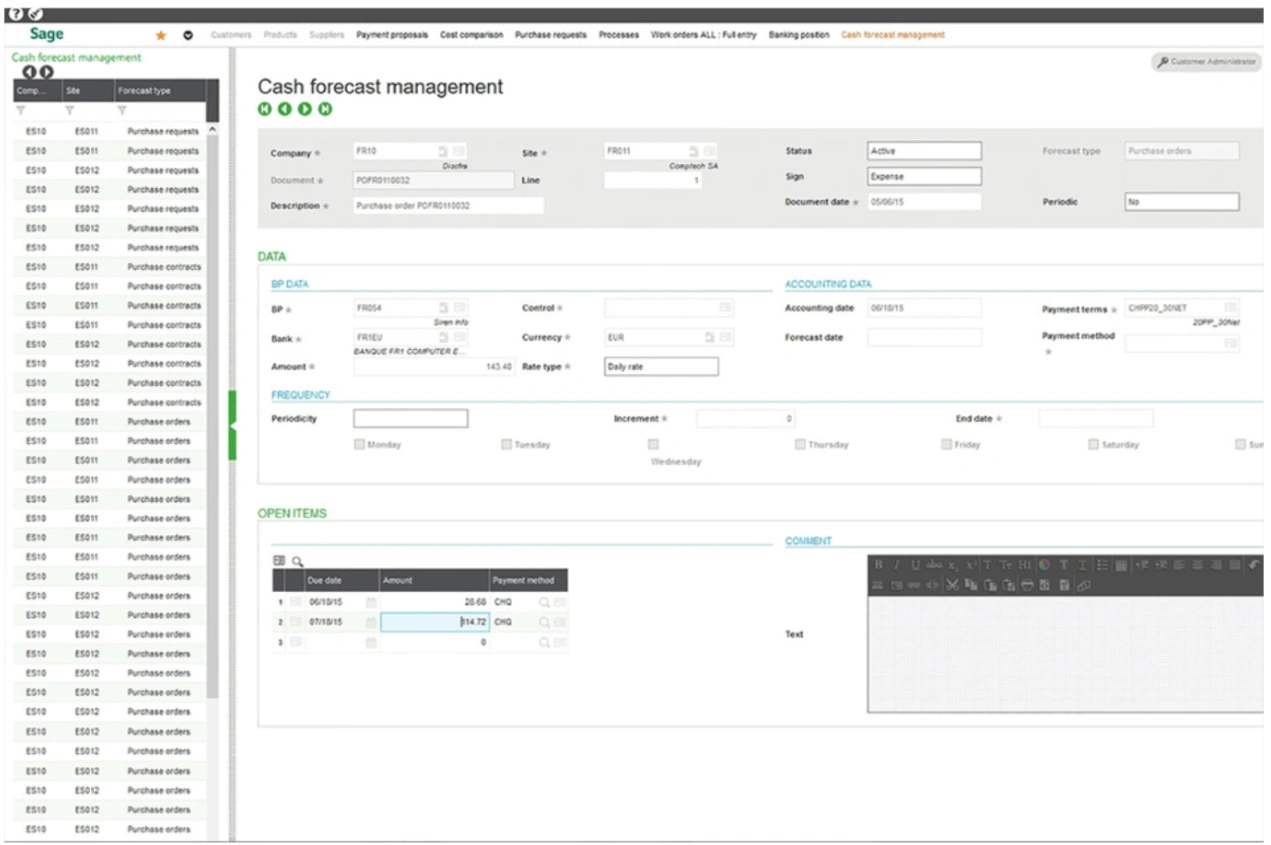Go to the first record using green navigation
1271x845 pixels.
click(265, 108)
